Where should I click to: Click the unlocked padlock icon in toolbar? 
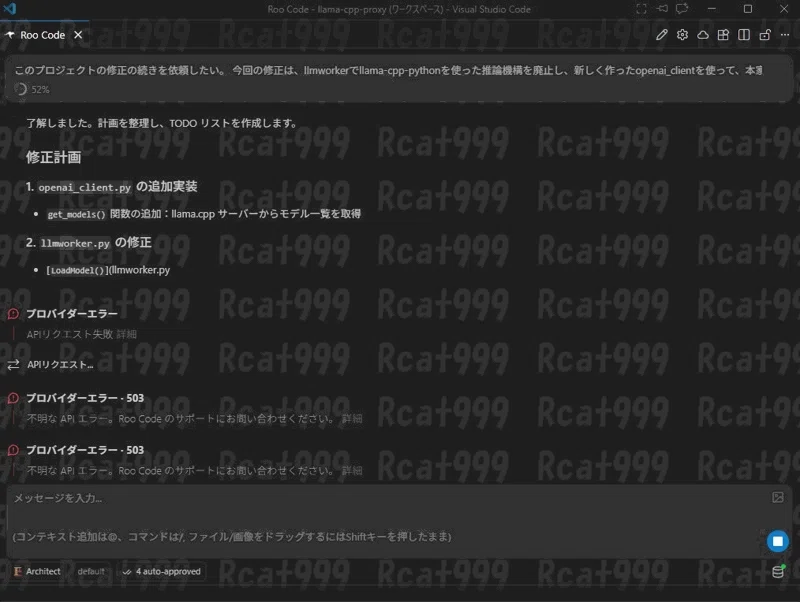765,35
